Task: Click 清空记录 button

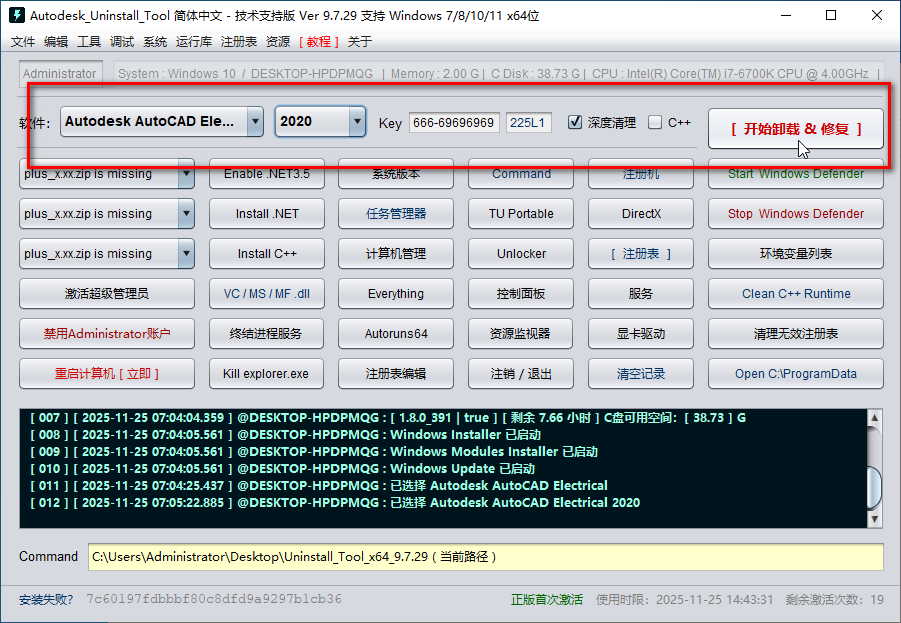Action: click(641, 374)
